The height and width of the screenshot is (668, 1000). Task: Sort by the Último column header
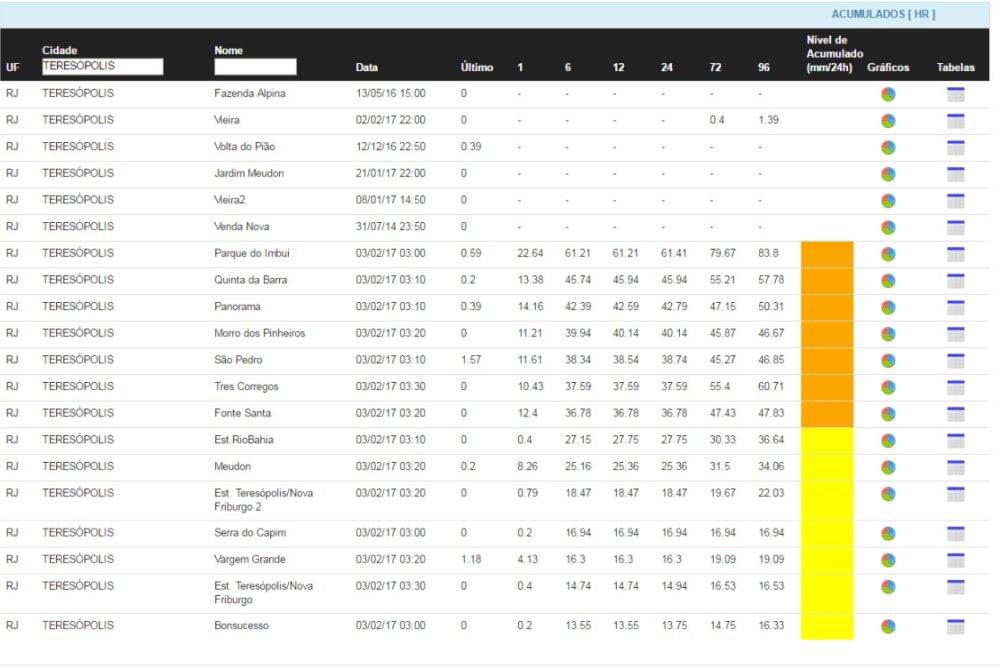[476, 68]
